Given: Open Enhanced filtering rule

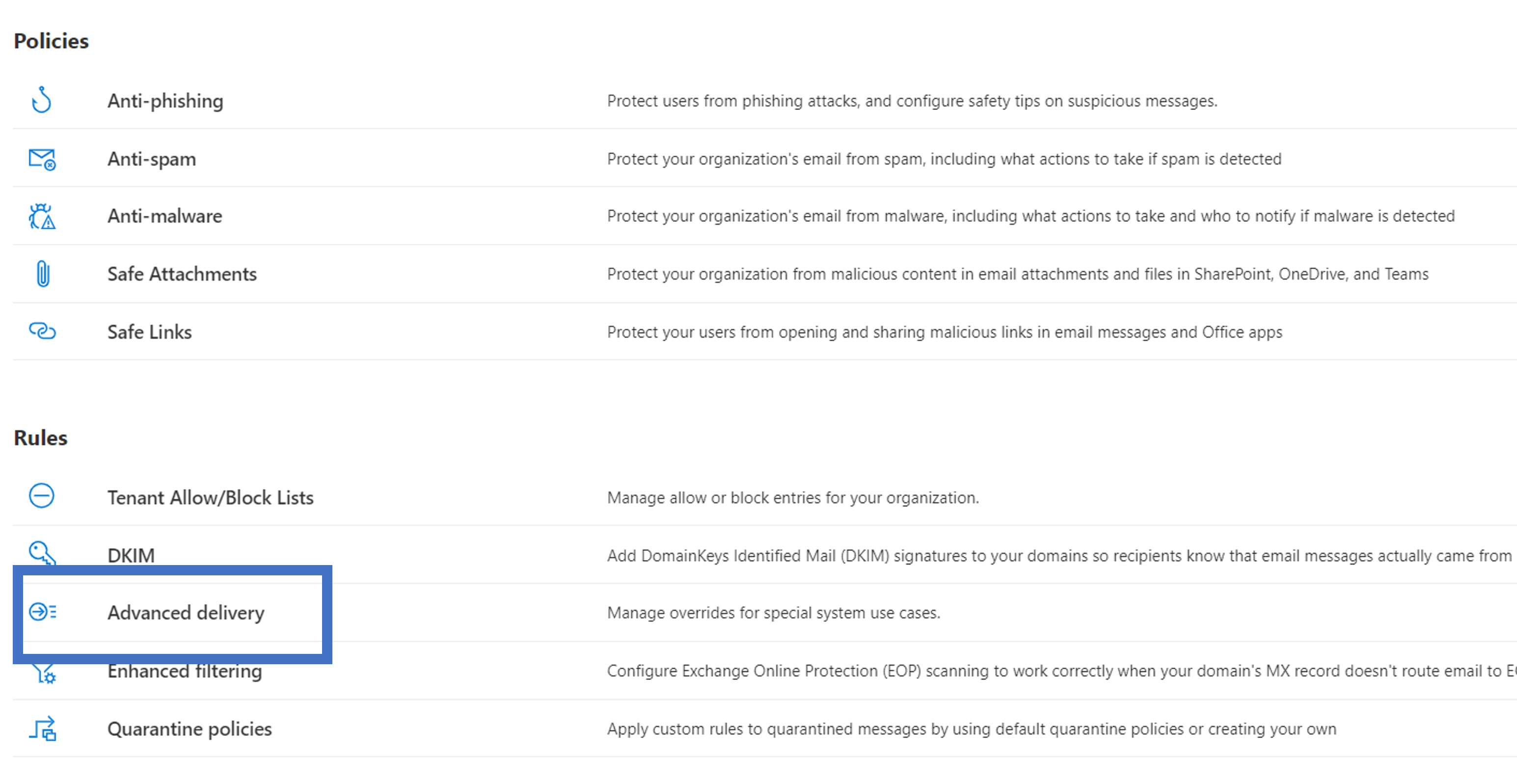Looking at the screenshot, I should point(184,671).
